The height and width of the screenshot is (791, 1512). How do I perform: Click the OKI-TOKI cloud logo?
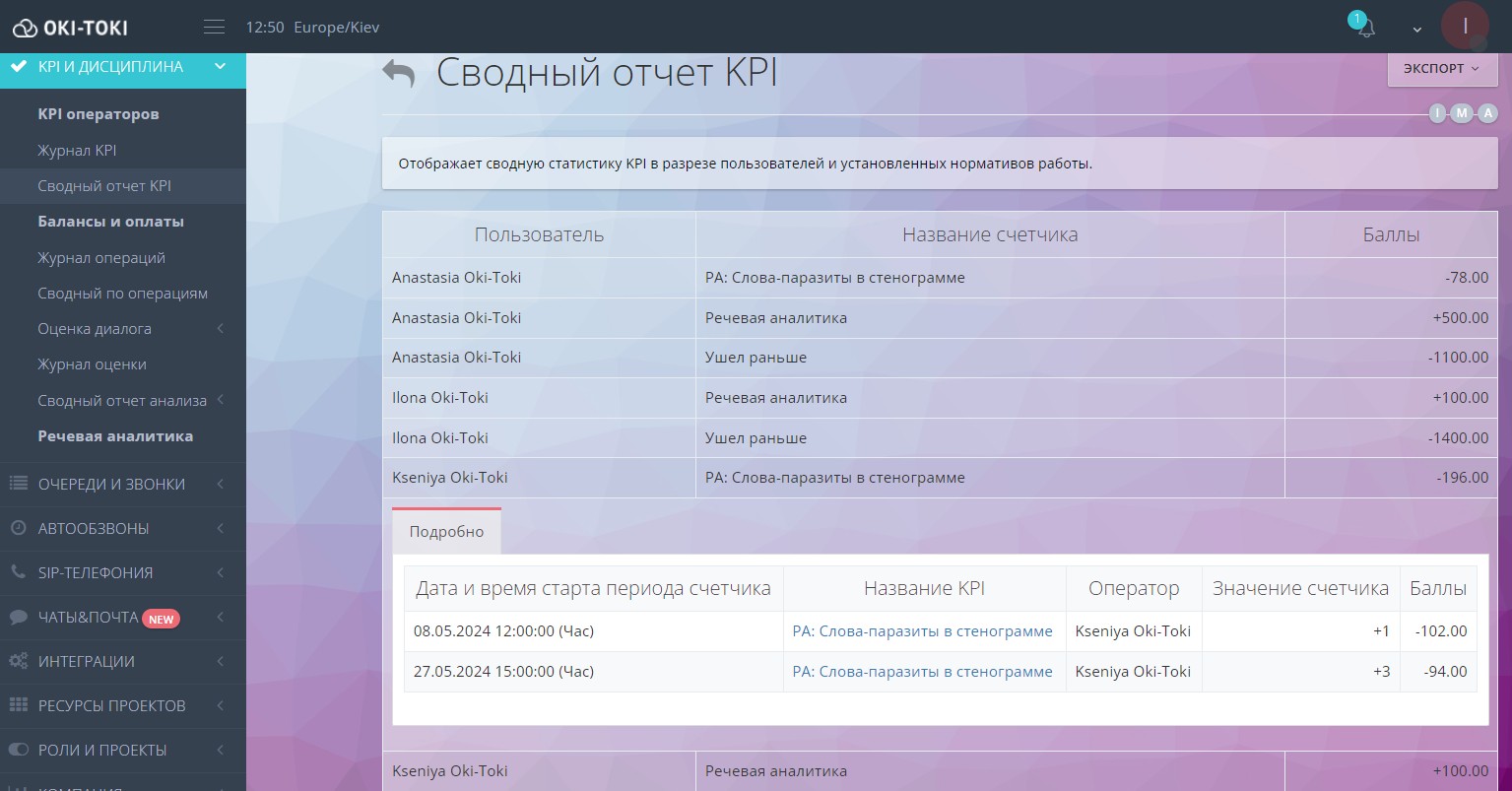pos(71,28)
